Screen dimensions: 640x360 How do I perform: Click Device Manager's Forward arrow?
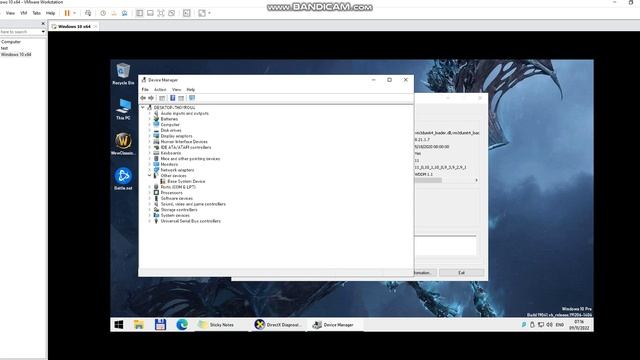151,98
